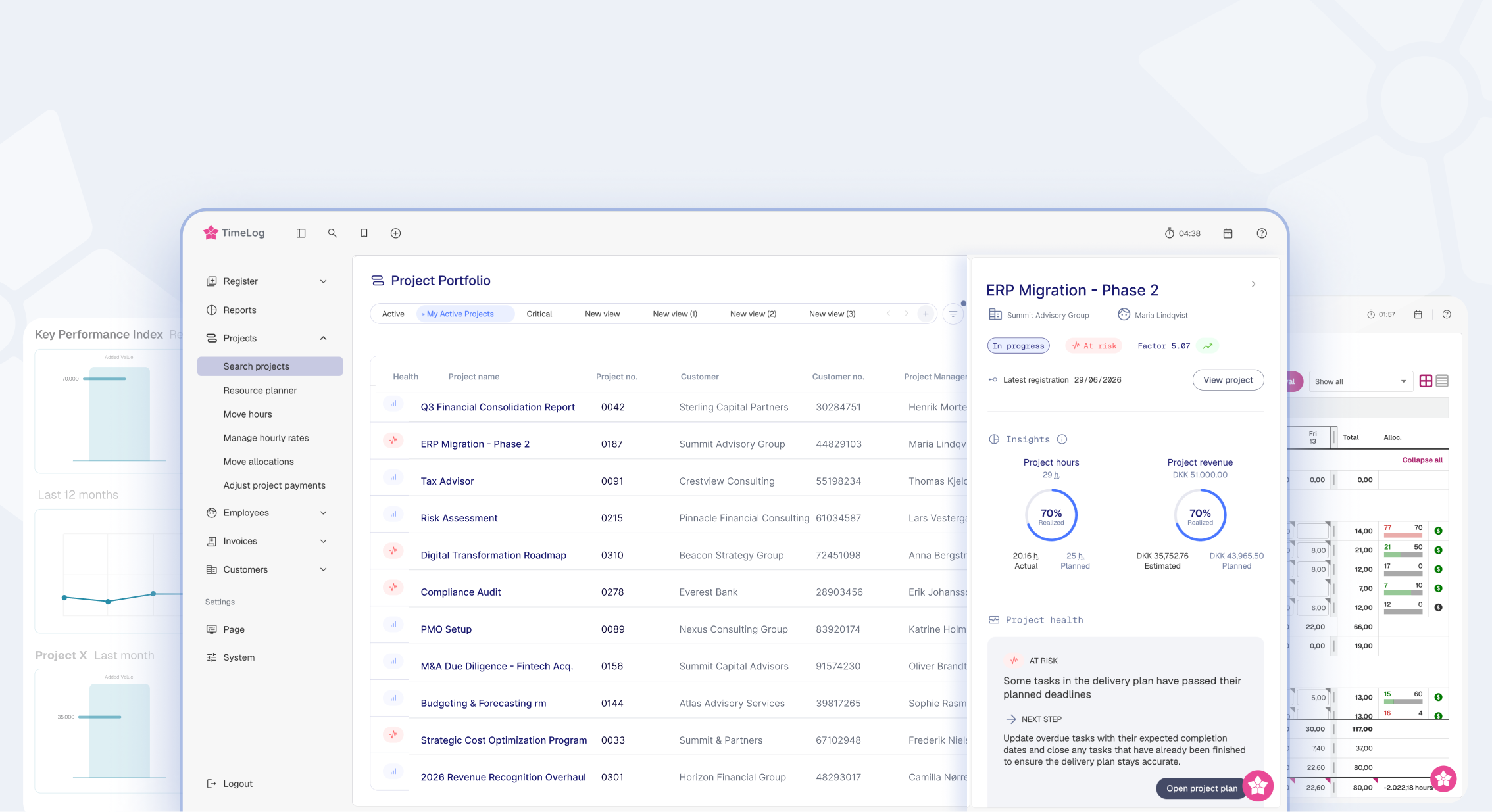
Task: Click the 6,00 hours input field
Action: tap(1313, 608)
